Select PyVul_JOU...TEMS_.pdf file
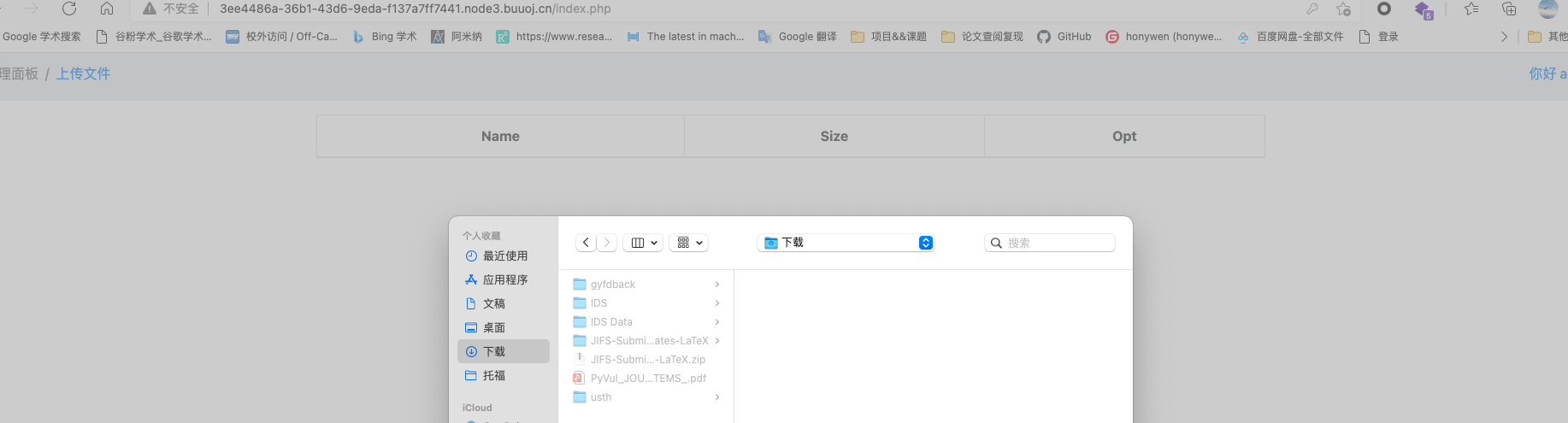Viewport: 1568px width, 423px height. 646,379
